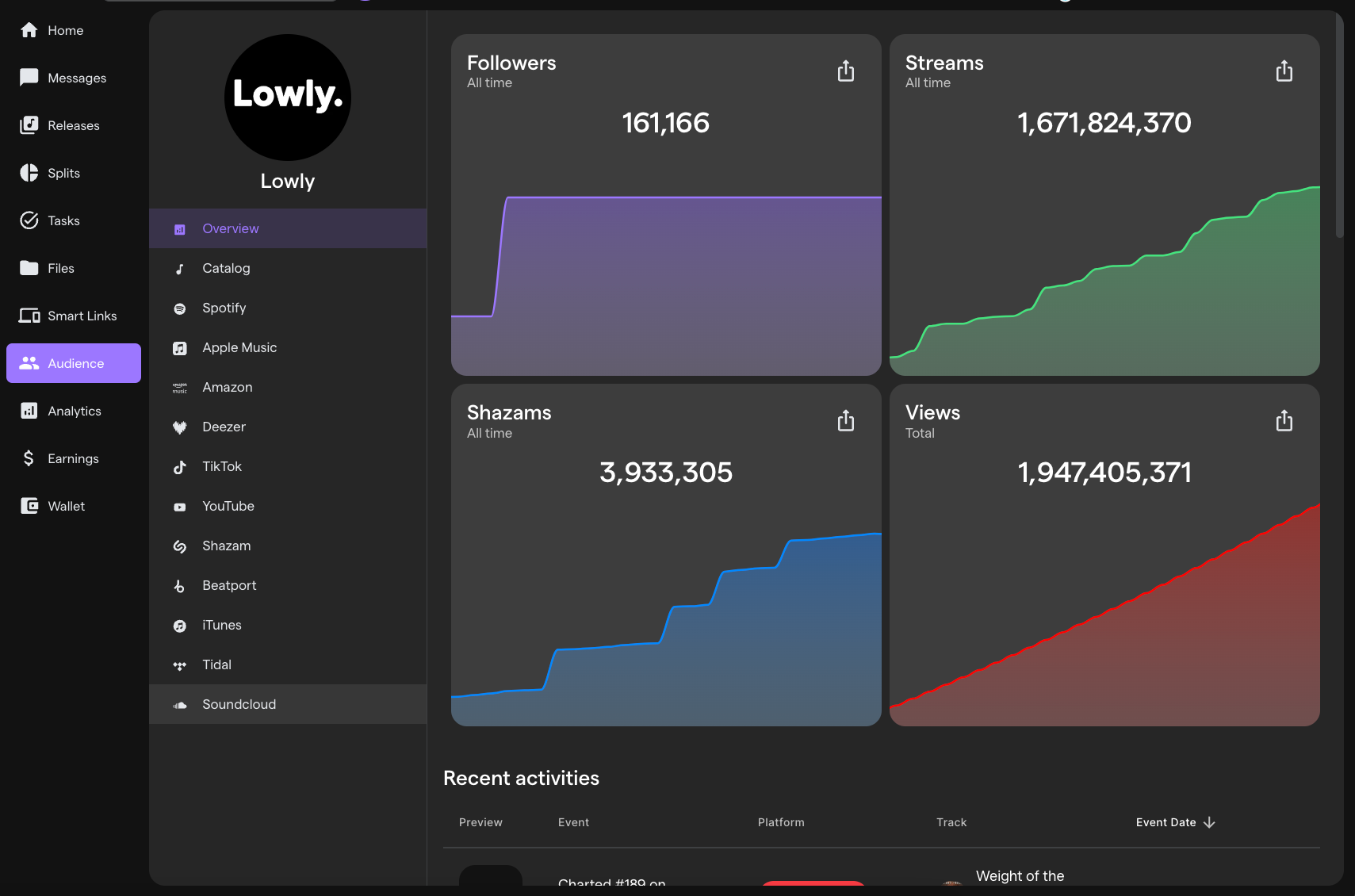Click the Wallet icon in sidebar
The width and height of the screenshot is (1355, 896).
pyautogui.click(x=29, y=506)
